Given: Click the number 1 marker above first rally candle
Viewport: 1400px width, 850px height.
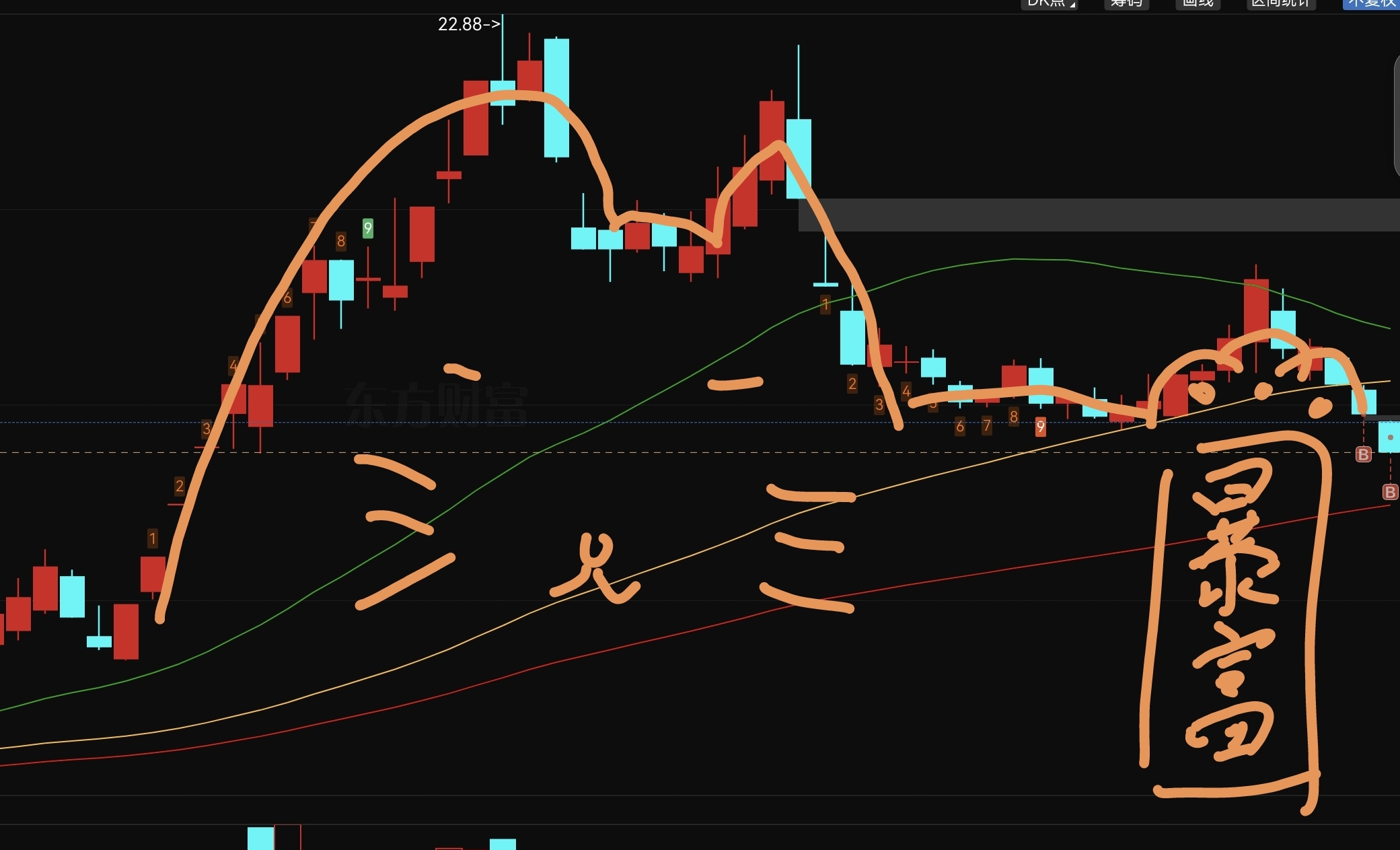Looking at the screenshot, I should coord(153,538).
